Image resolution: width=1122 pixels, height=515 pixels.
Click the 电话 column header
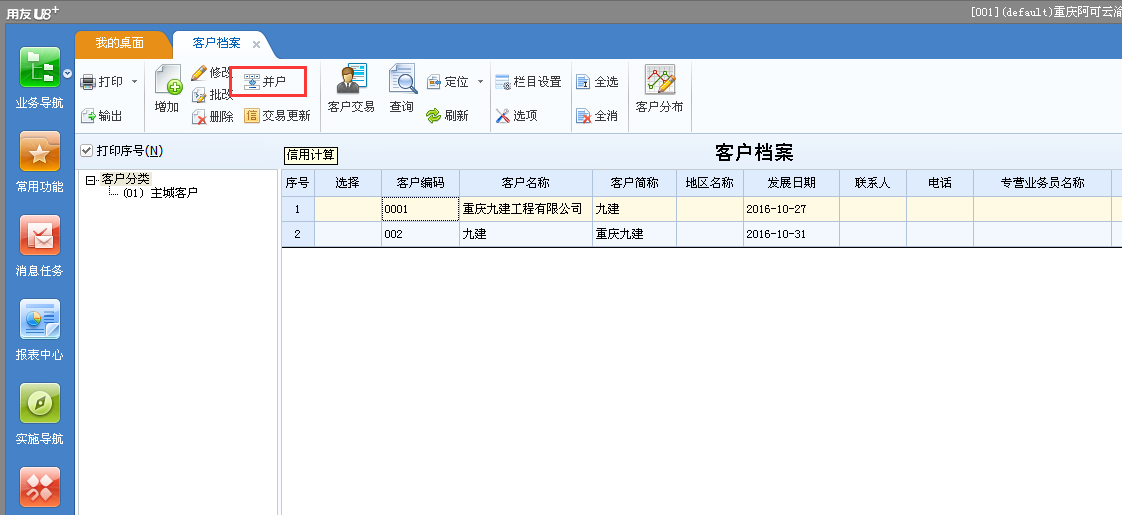[x=939, y=182]
